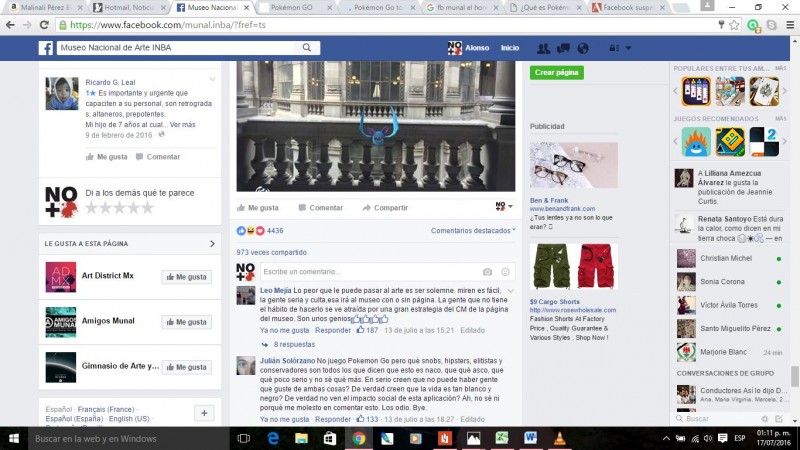Open $9 Cargo Shorts ad link
This screenshot has width=800, height=450.
click(x=555, y=302)
